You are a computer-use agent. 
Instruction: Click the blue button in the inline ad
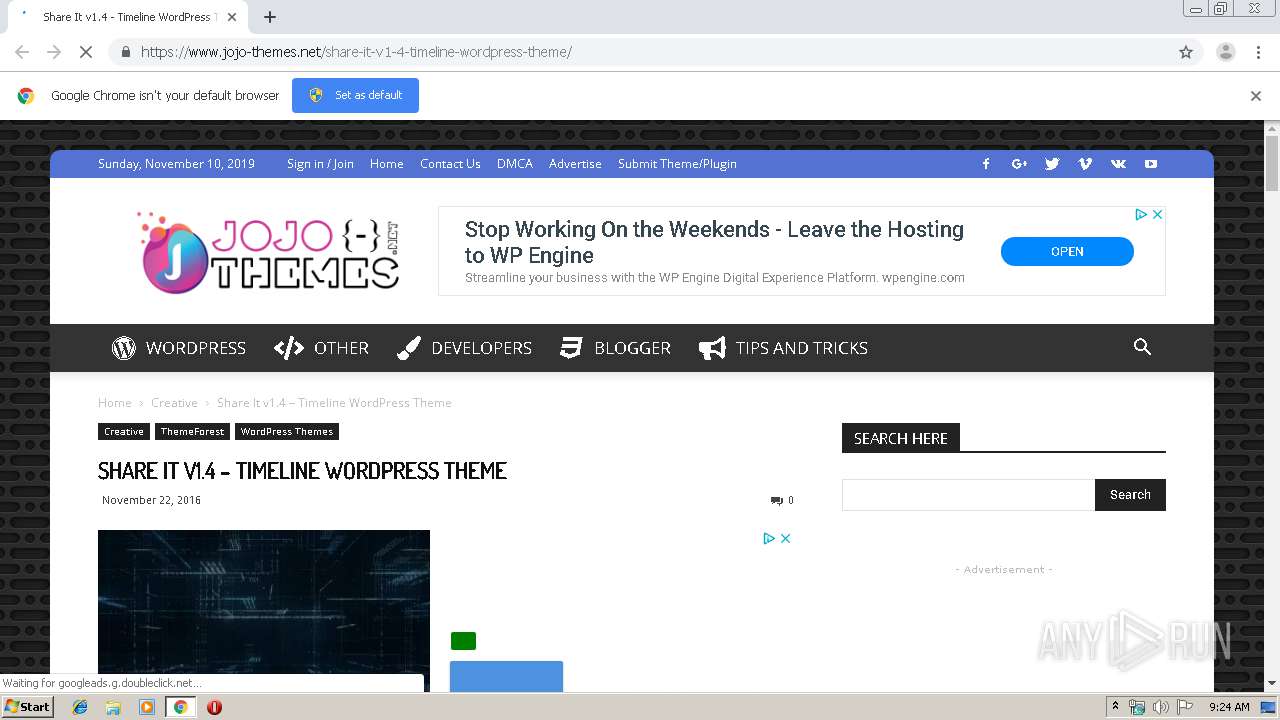pyautogui.click(x=506, y=676)
